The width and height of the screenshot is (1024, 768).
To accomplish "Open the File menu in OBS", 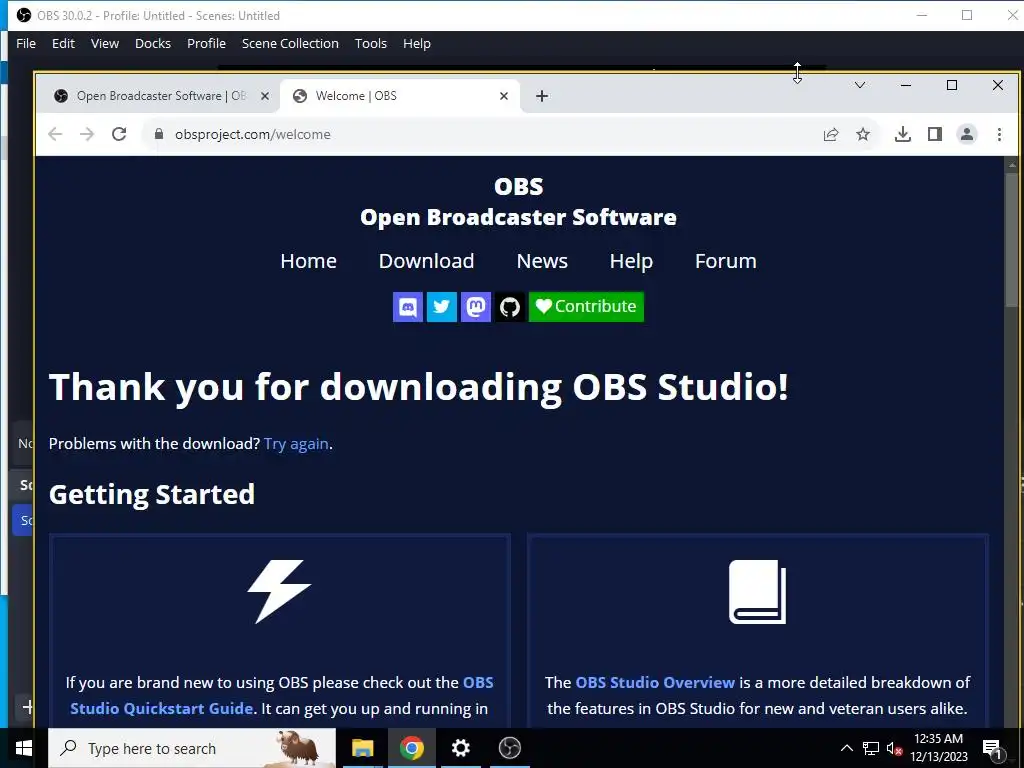I will point(26,44).
